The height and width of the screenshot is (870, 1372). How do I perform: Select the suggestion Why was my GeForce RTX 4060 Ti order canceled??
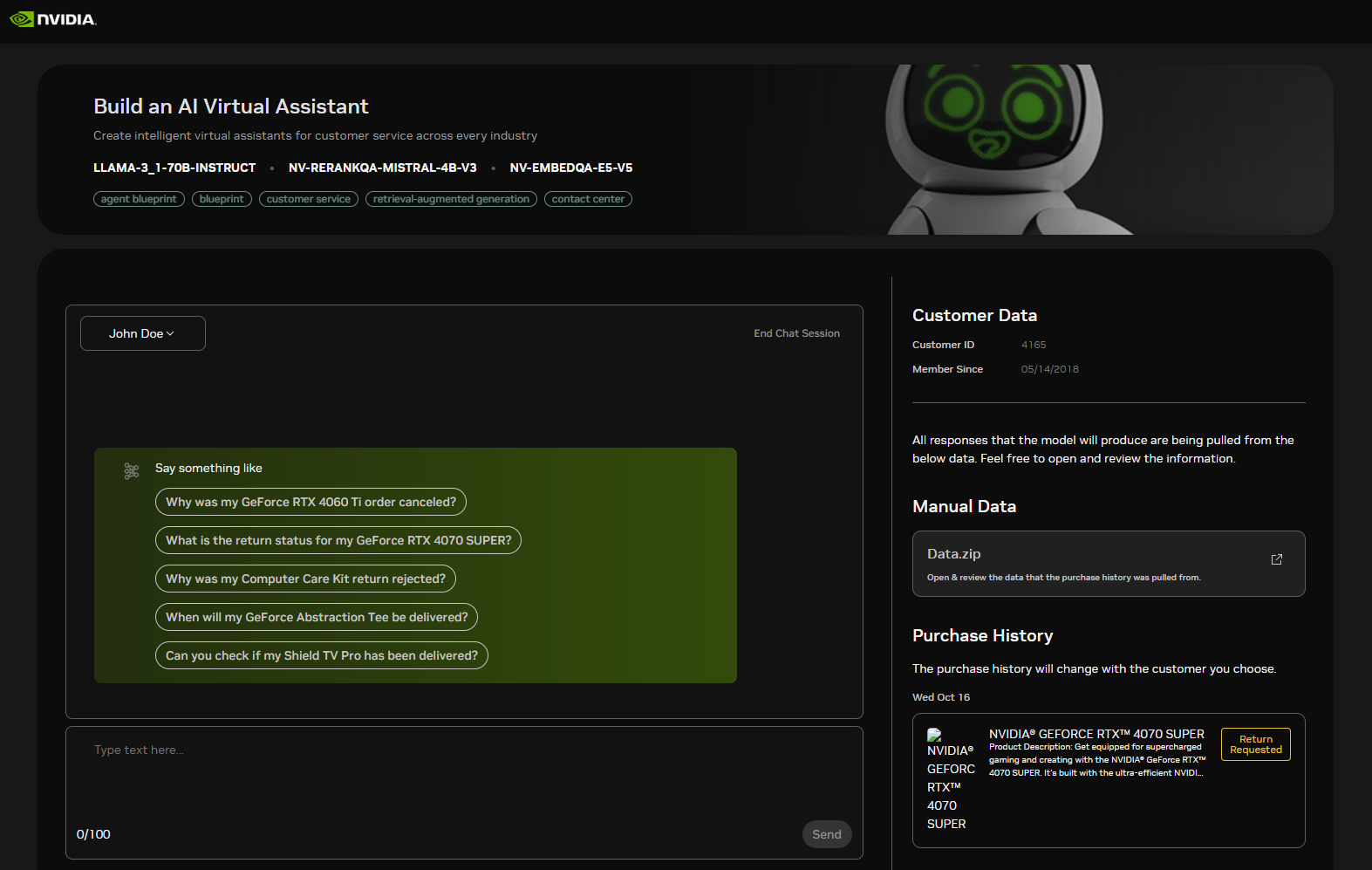(311, 502)
